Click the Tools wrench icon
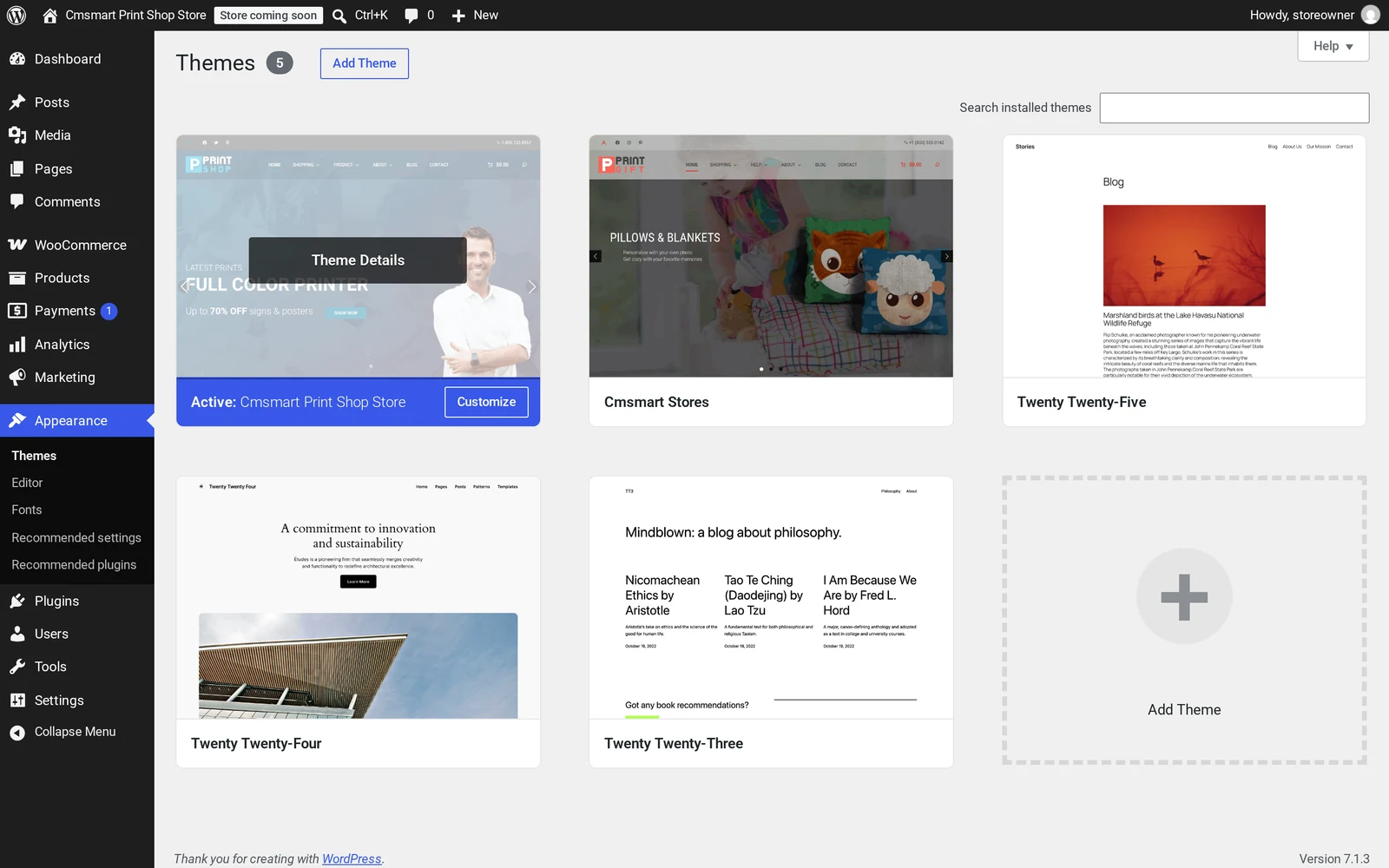Image resolution: width=1389 pixels, height=868 pixels. pos(17,667)
